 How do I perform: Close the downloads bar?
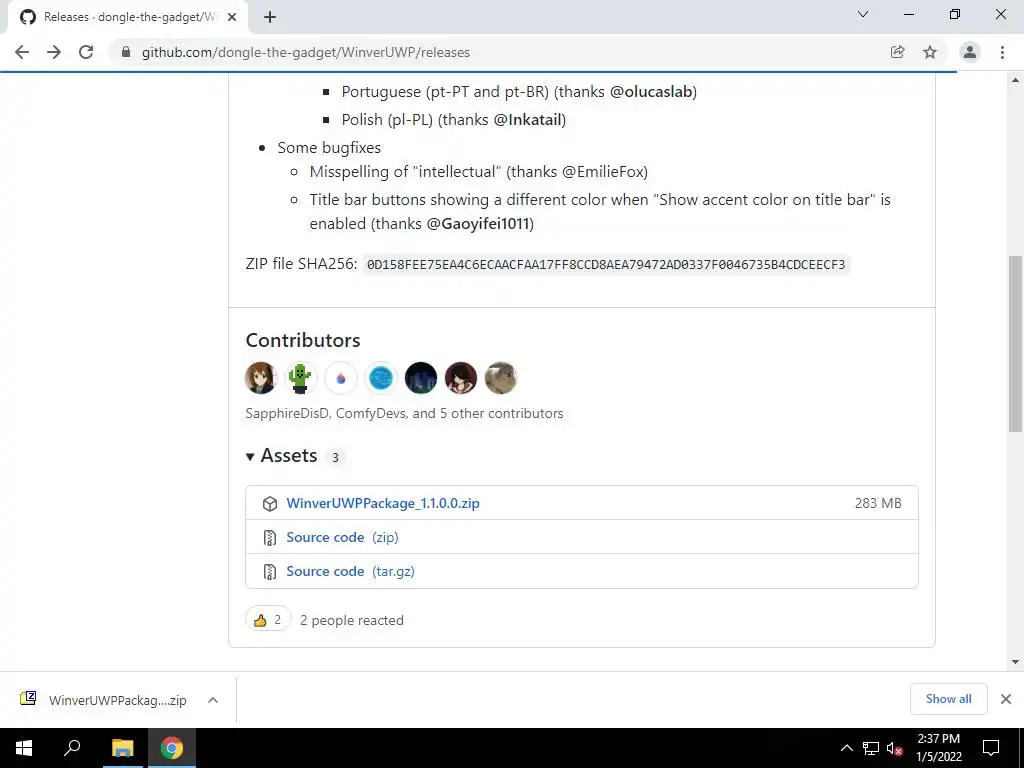[x=1006, y=699]
